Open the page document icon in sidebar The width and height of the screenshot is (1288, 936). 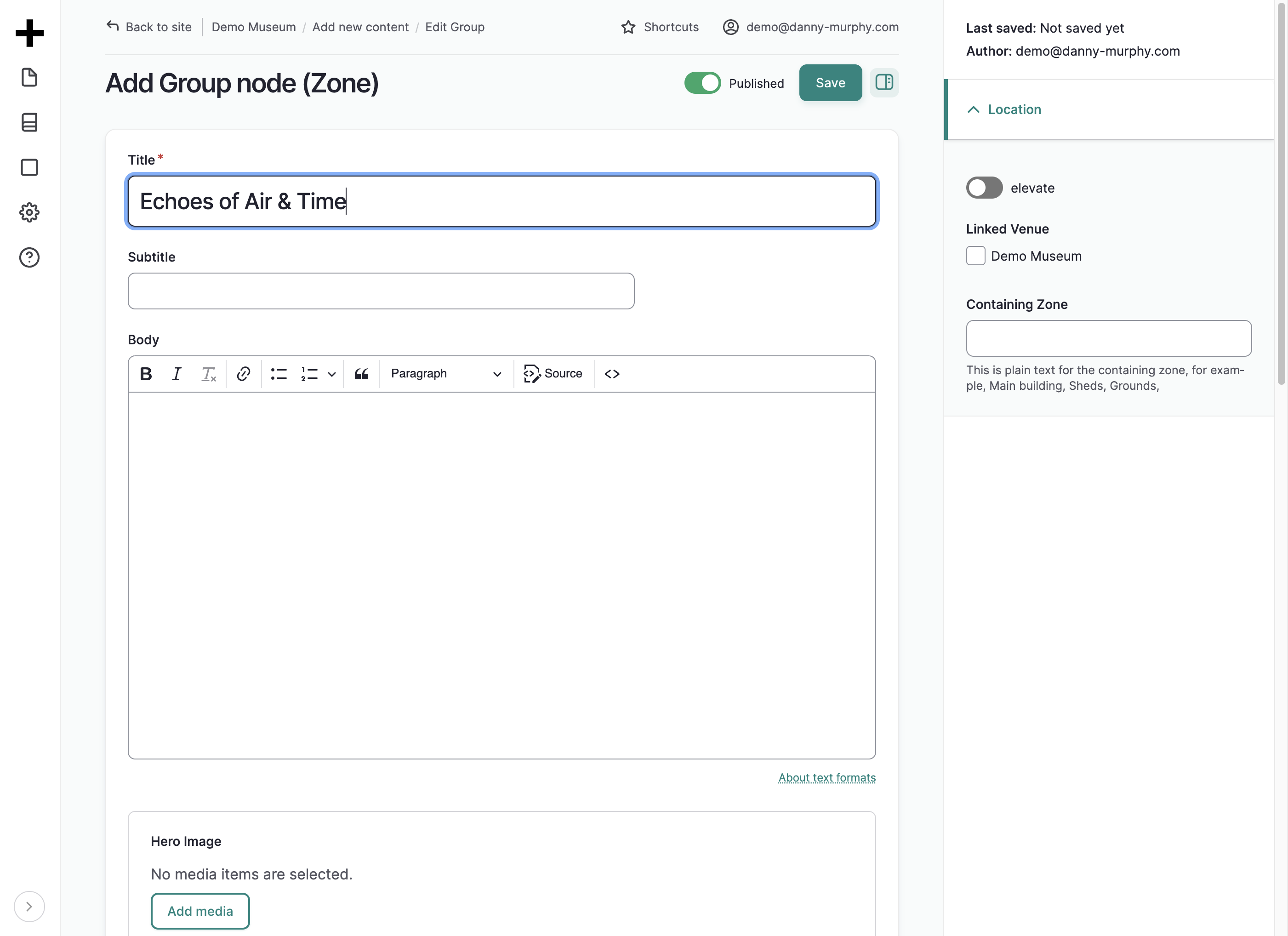coord(29,77)
